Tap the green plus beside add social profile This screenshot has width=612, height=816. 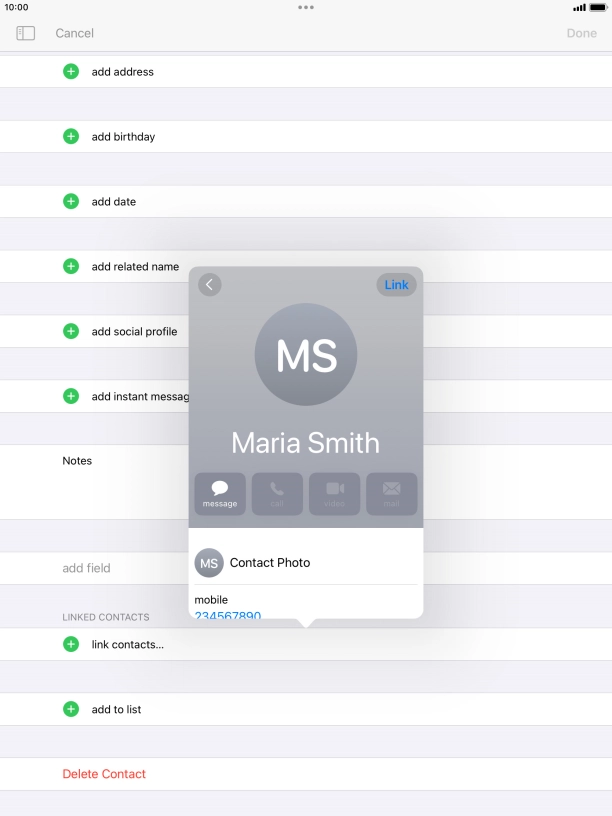pyautogui.click(x=71, y=331)
